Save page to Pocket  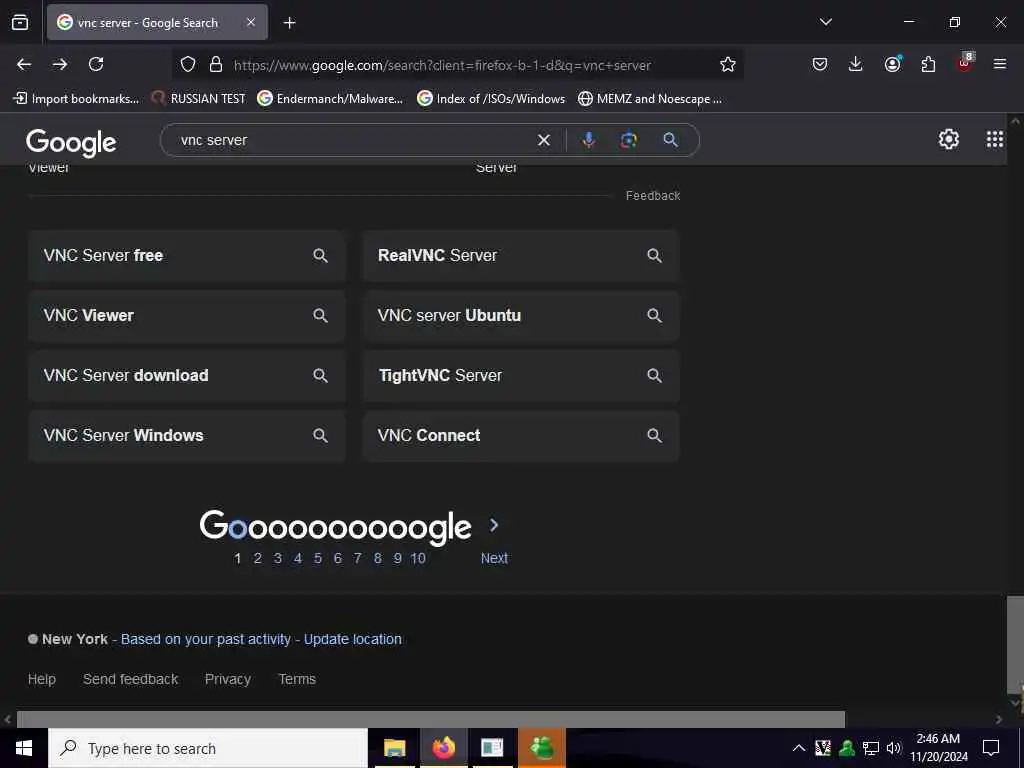(x=820, y=64)
